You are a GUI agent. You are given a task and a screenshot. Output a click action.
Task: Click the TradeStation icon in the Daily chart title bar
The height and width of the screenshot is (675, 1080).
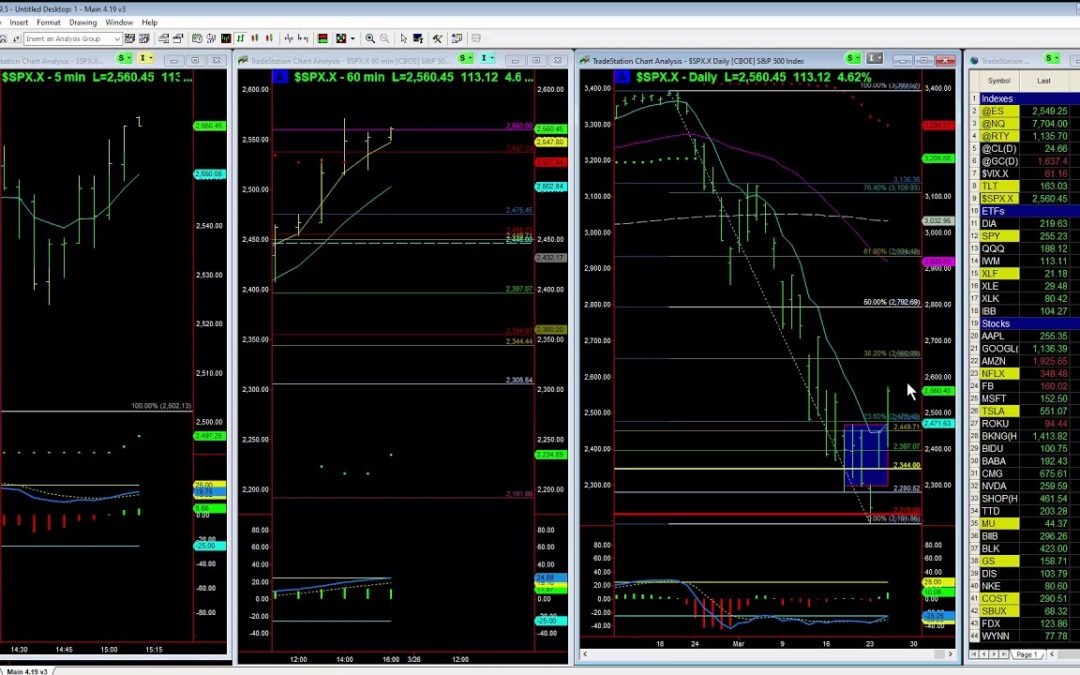coord(585,61)
